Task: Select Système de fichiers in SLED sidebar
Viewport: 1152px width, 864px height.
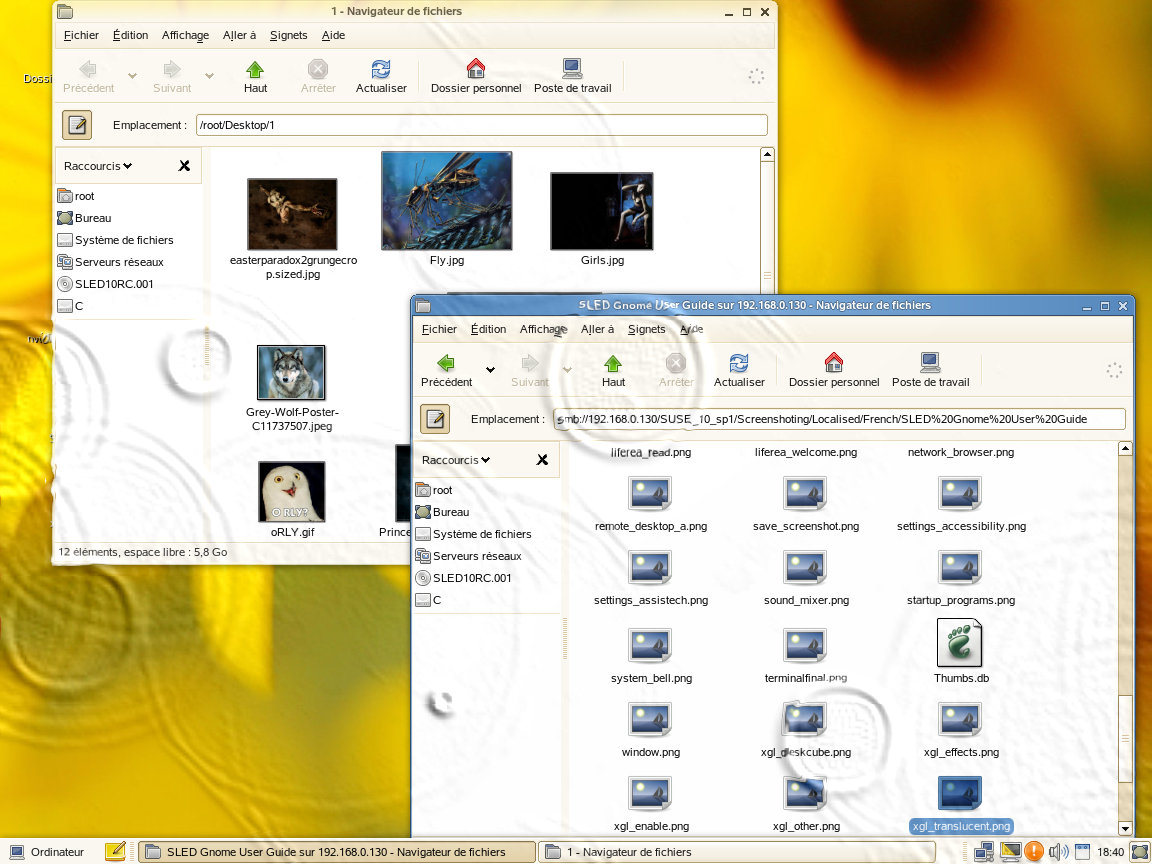Action: 473,534
